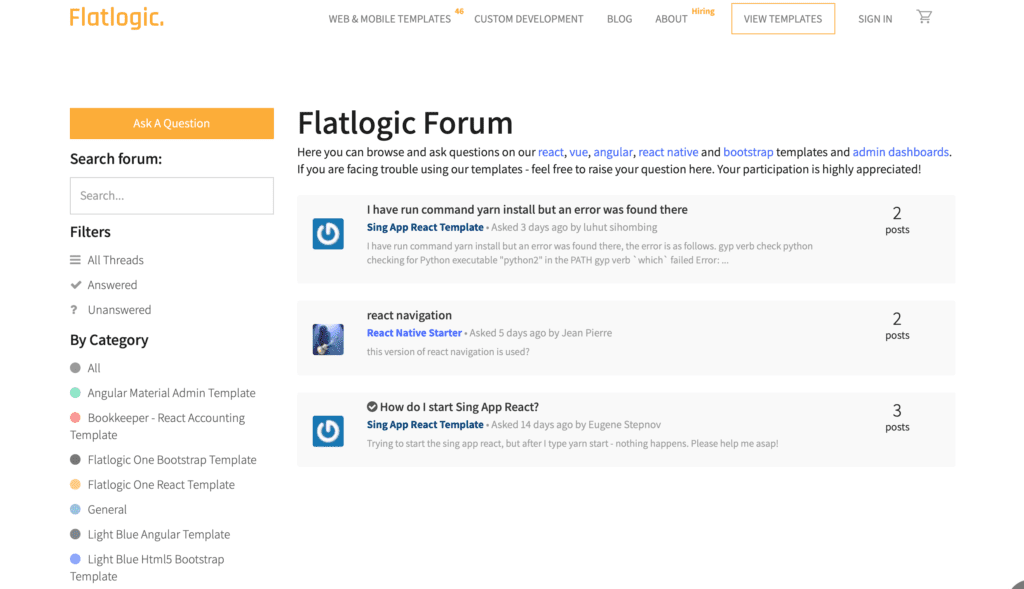Screen dimensions: 1024x589
Task: Open 'How do I start Sing App React?' thread
Action: click(459, 407)
